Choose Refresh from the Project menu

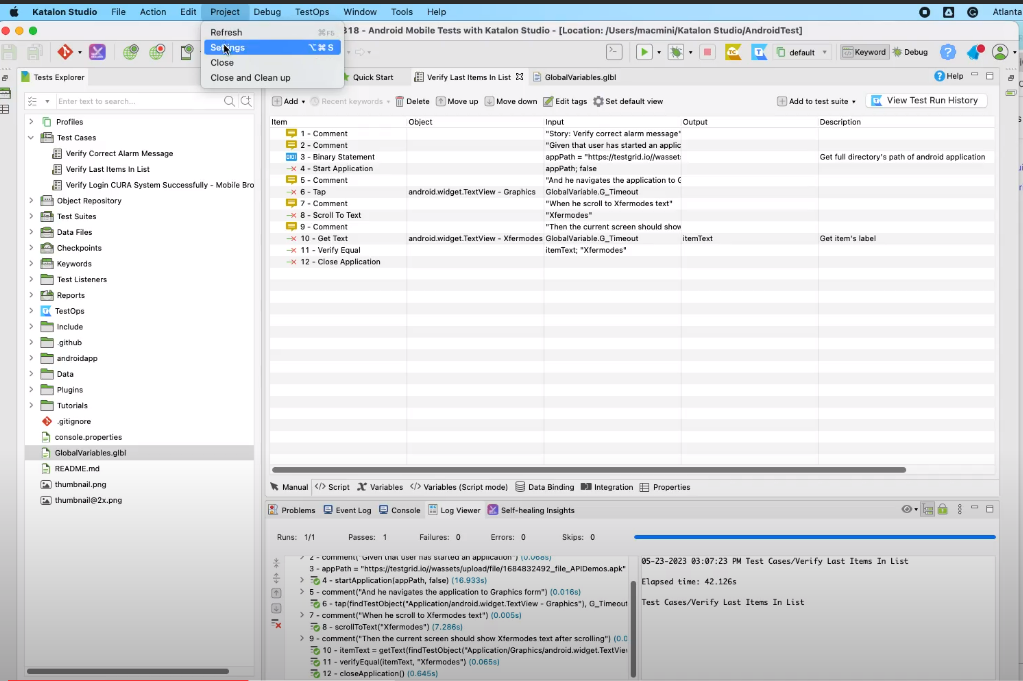pyautogui.click(x=272, y=32)
